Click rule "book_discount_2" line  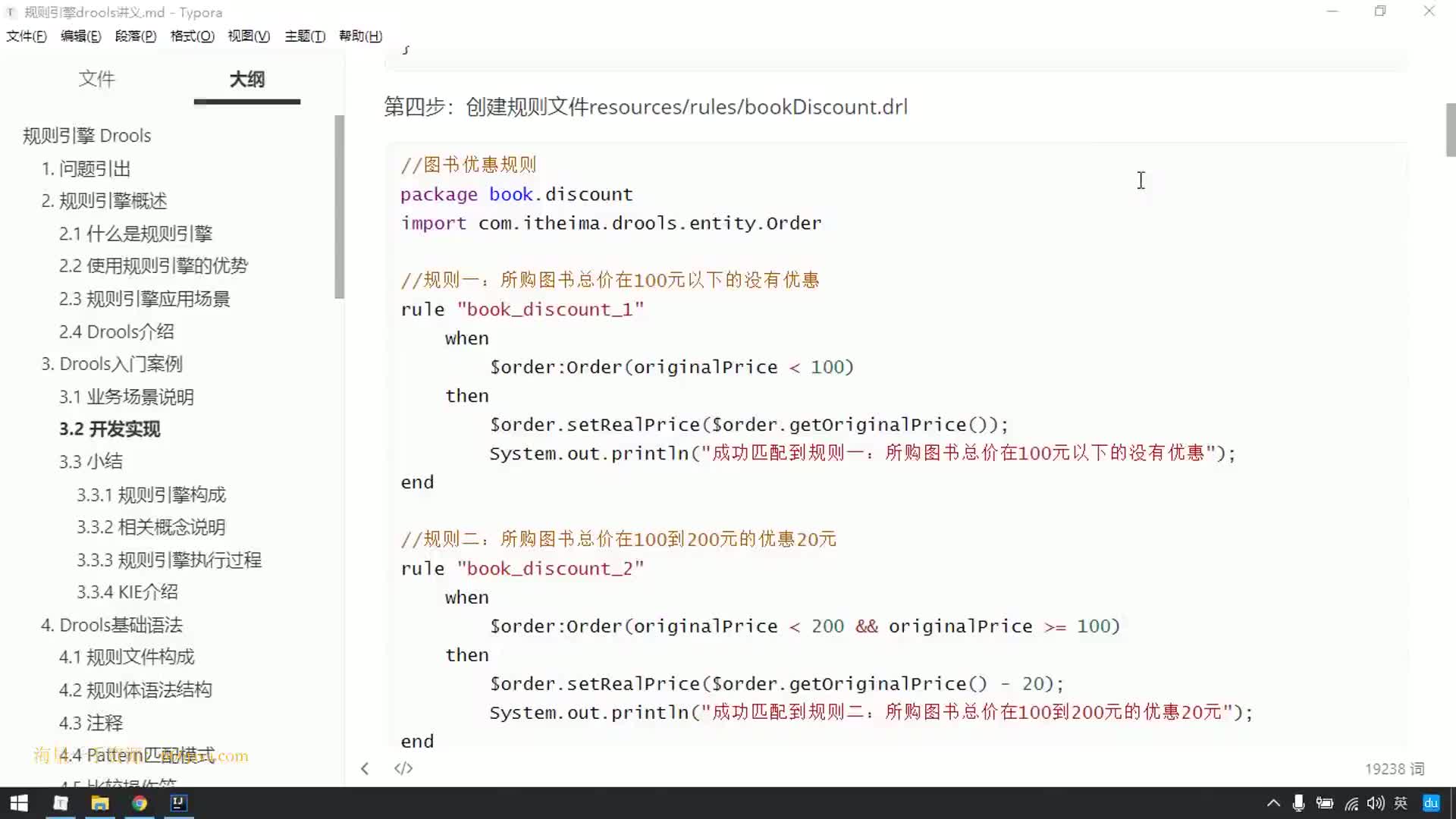[522, 569]
